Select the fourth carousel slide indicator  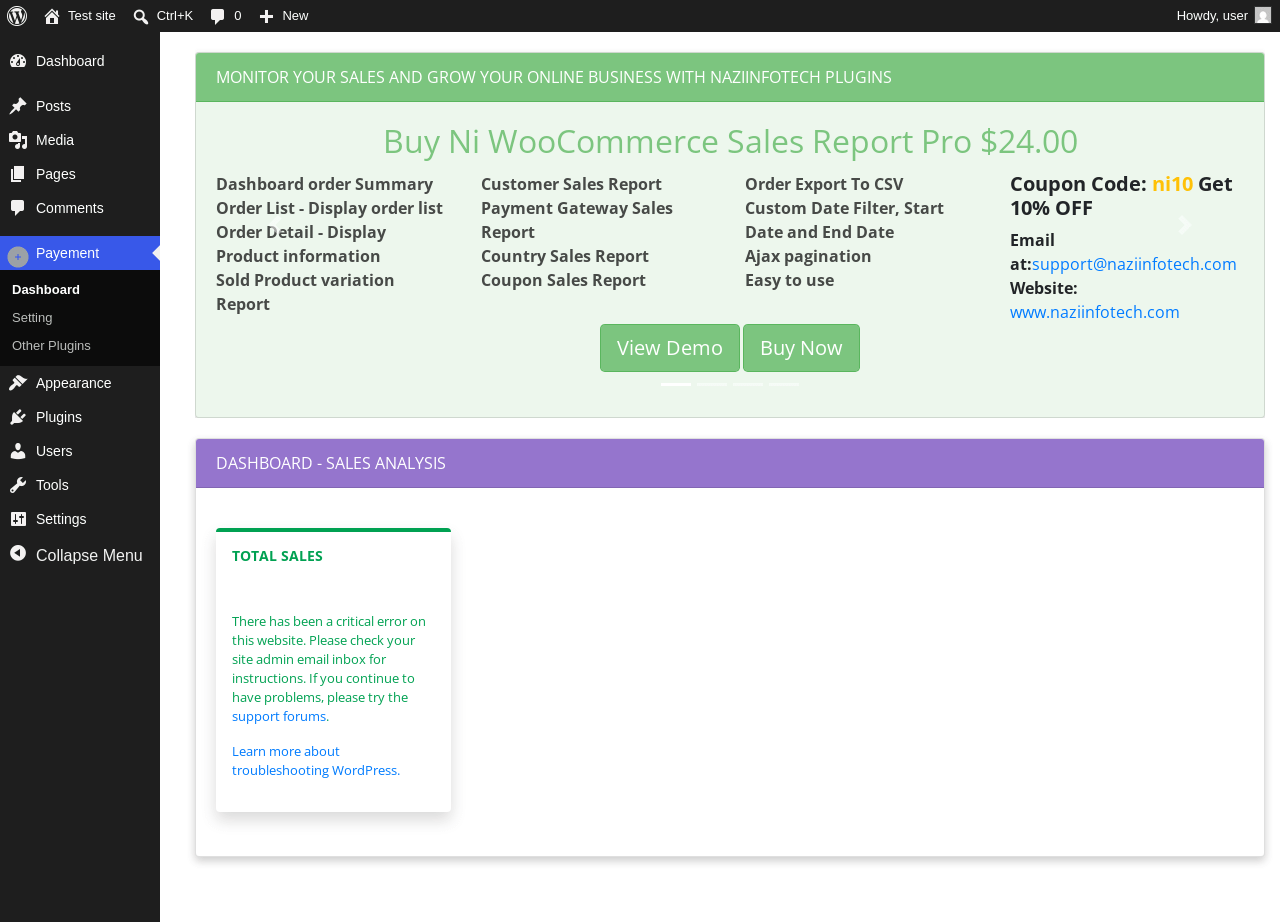(x=784, y=384)
